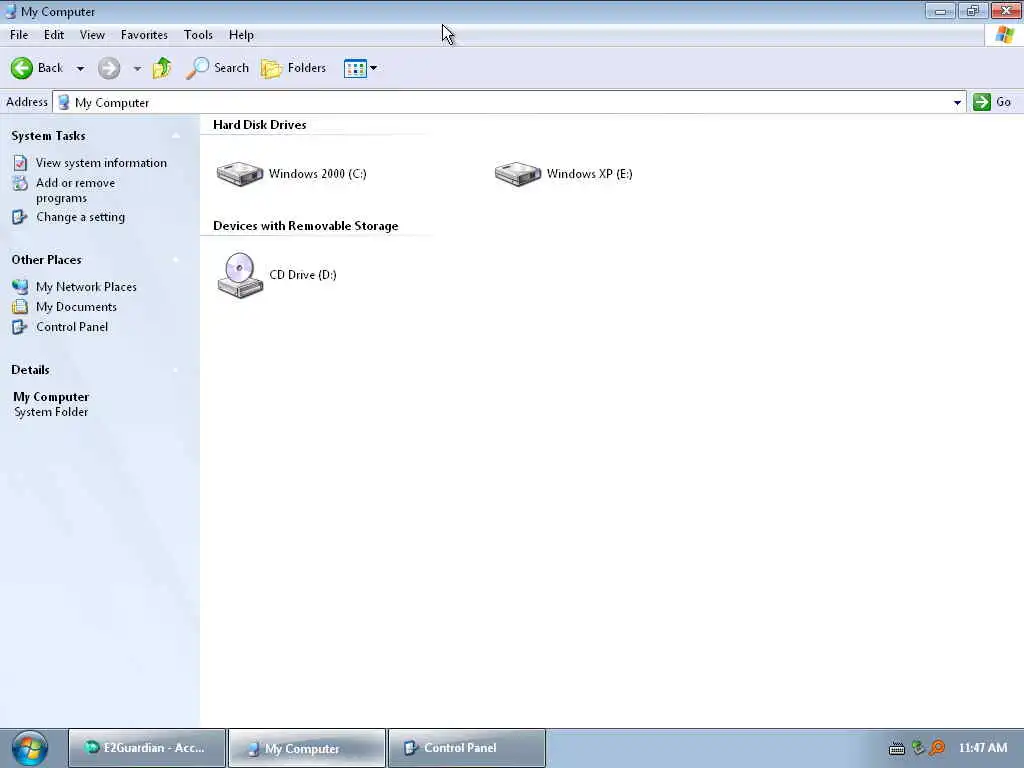The width and height of the screenshot is (1024, 768).
Task: Open the Edit menu
Action: [54, 35]
